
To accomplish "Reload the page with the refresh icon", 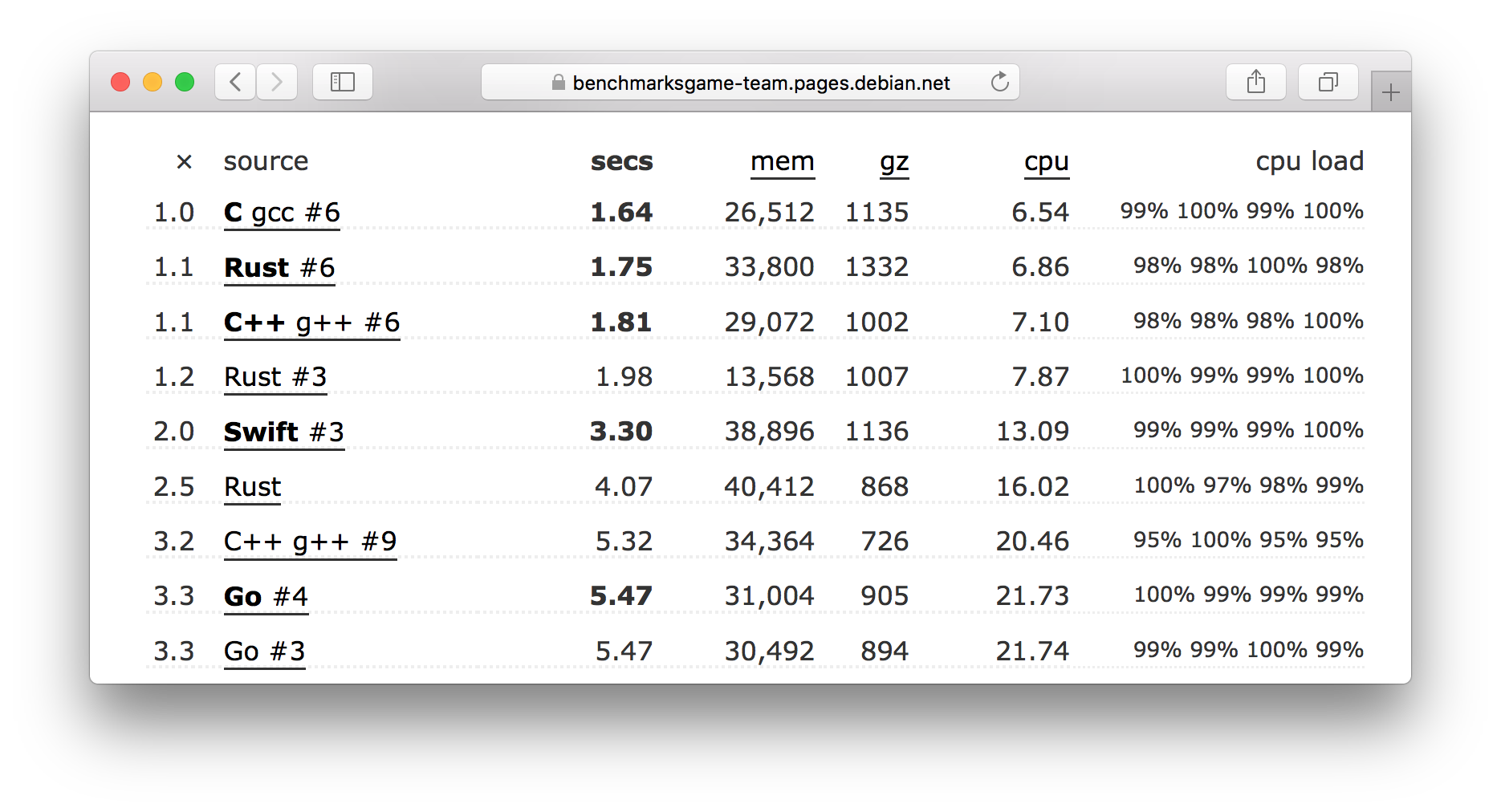I will pos(999,82).
